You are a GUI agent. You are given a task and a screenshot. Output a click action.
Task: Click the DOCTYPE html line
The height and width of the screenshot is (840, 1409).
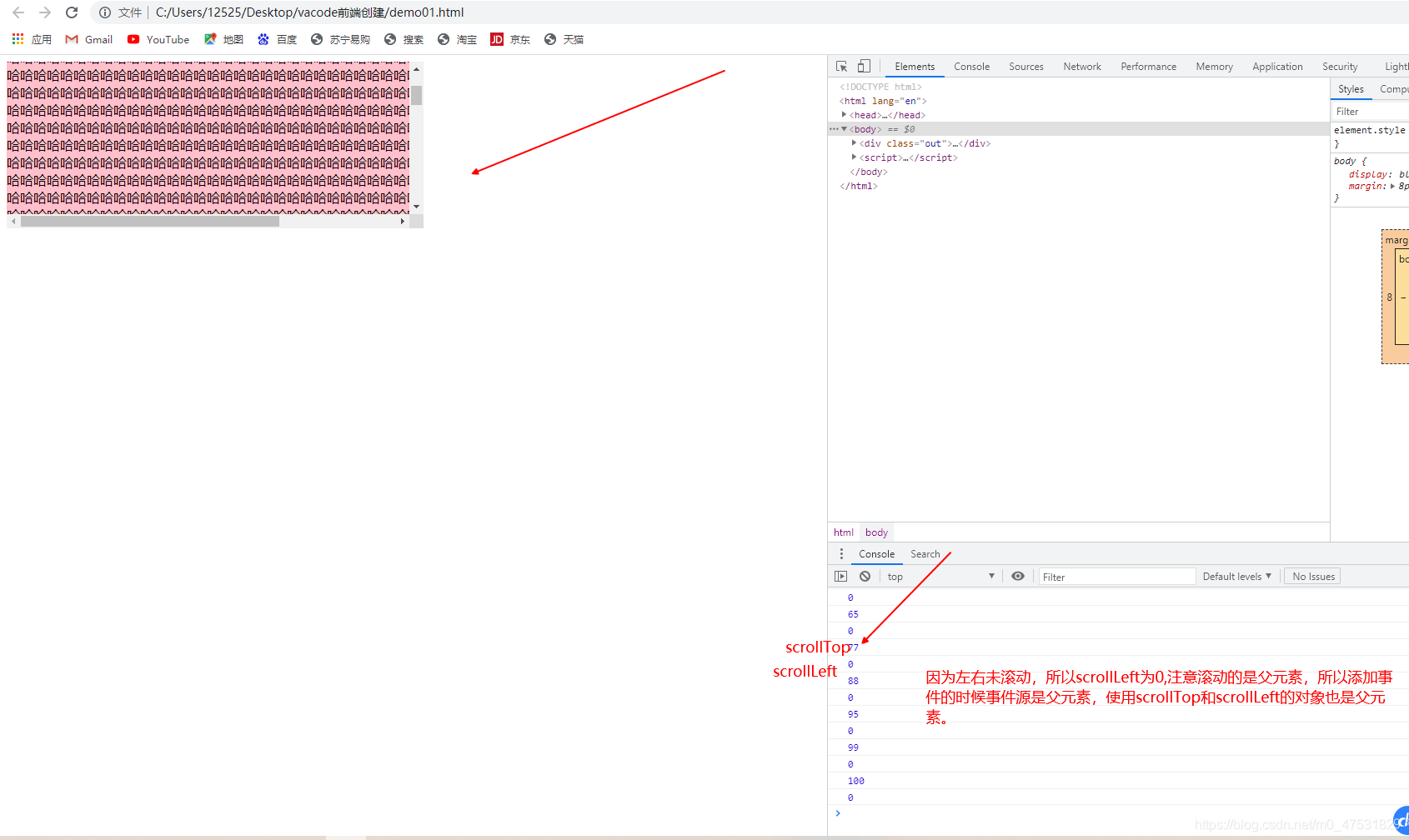[880, 87]
